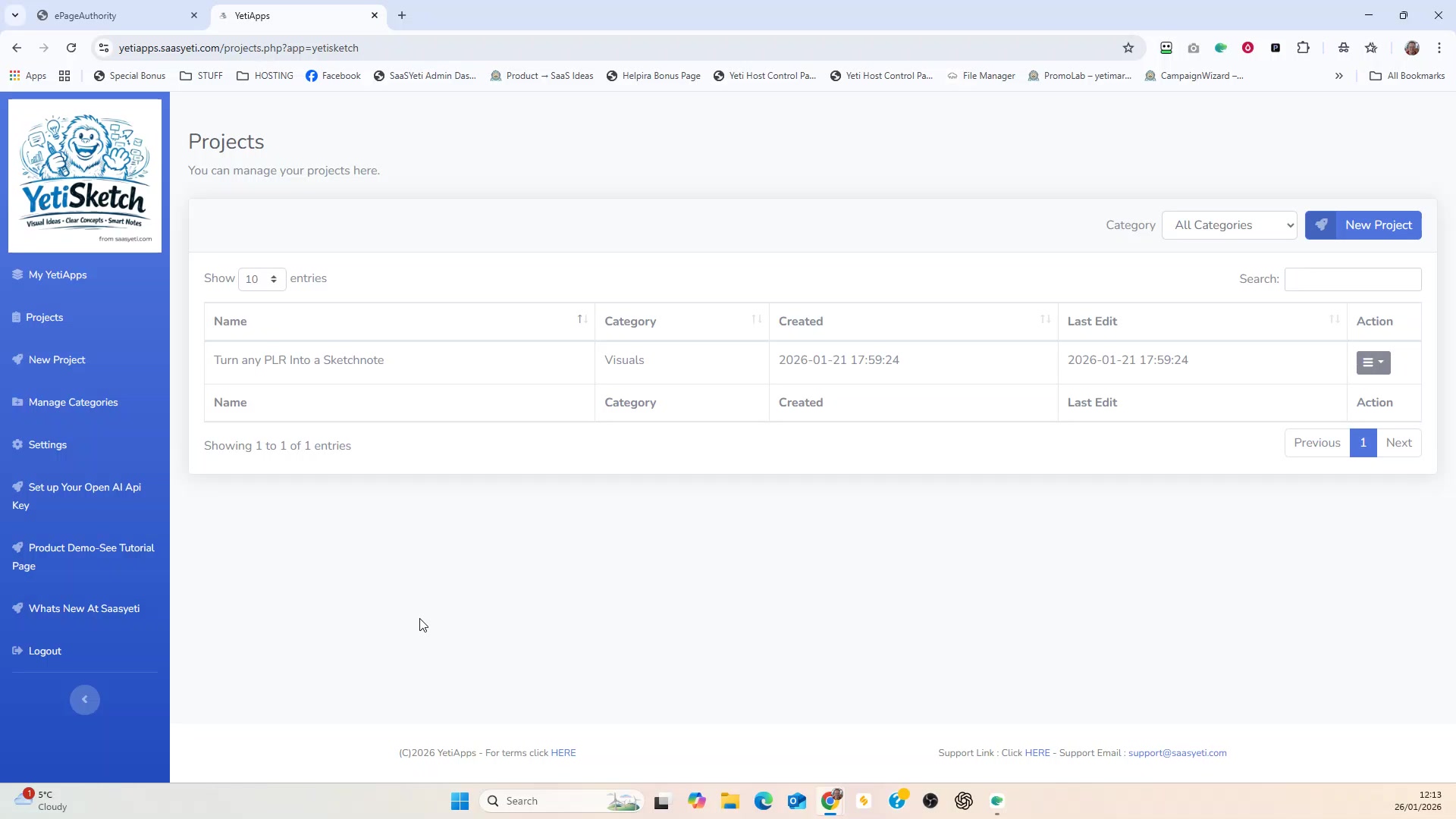Sort table by Name column arrows

582,319
